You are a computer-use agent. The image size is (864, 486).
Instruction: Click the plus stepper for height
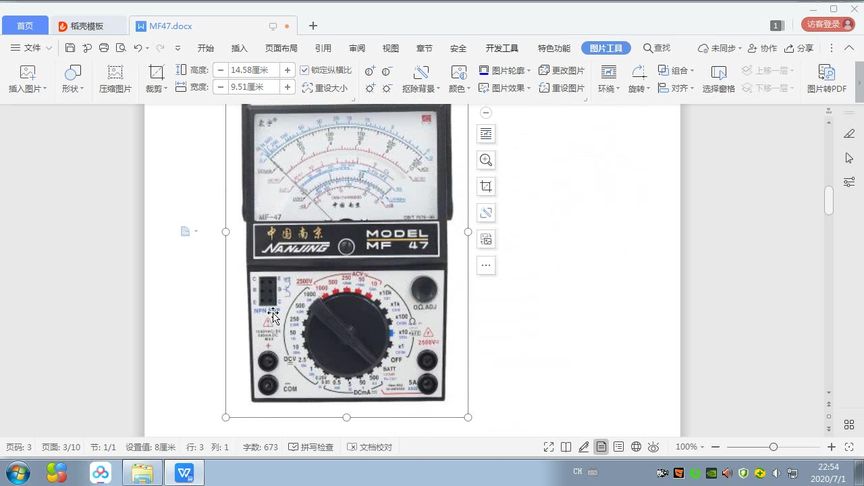pos(287,70)
